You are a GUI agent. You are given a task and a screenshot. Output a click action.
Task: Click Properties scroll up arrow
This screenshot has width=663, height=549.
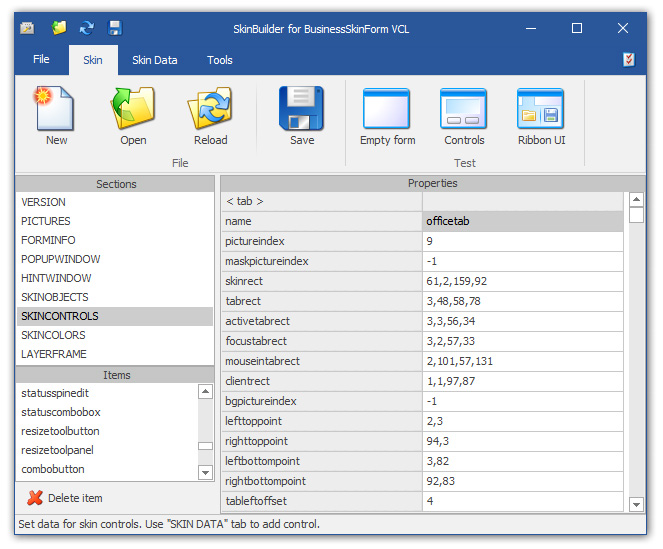(x=636, y=199)
